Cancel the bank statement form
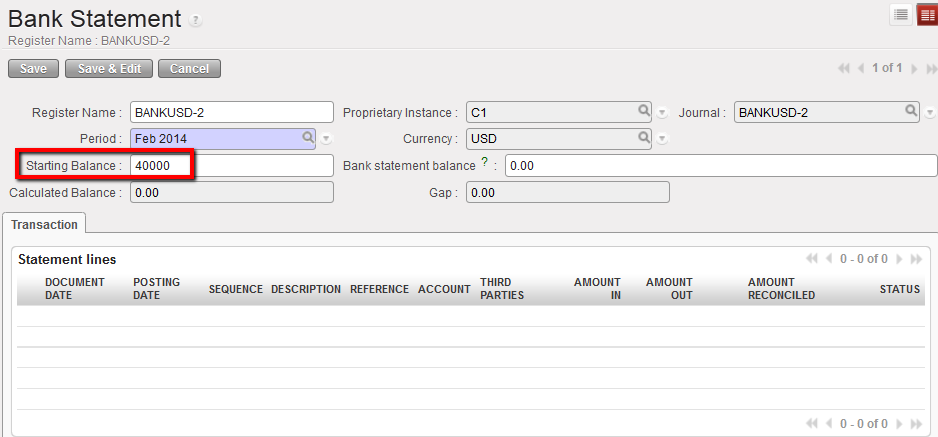Screen dimensions: 938x437 coord(189,69)
